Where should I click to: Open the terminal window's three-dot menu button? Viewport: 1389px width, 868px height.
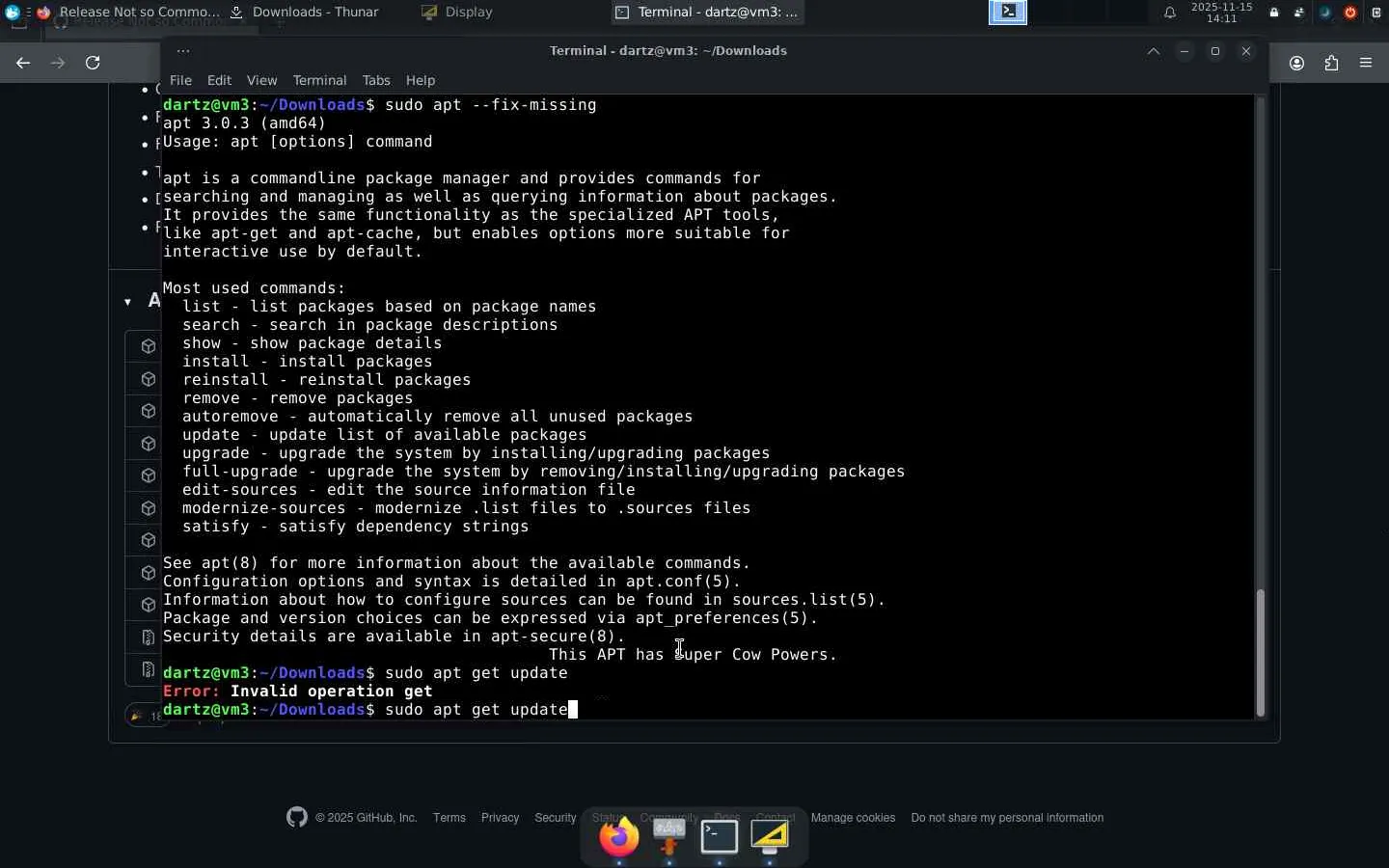pyautogui.click(x=183, y=51)
